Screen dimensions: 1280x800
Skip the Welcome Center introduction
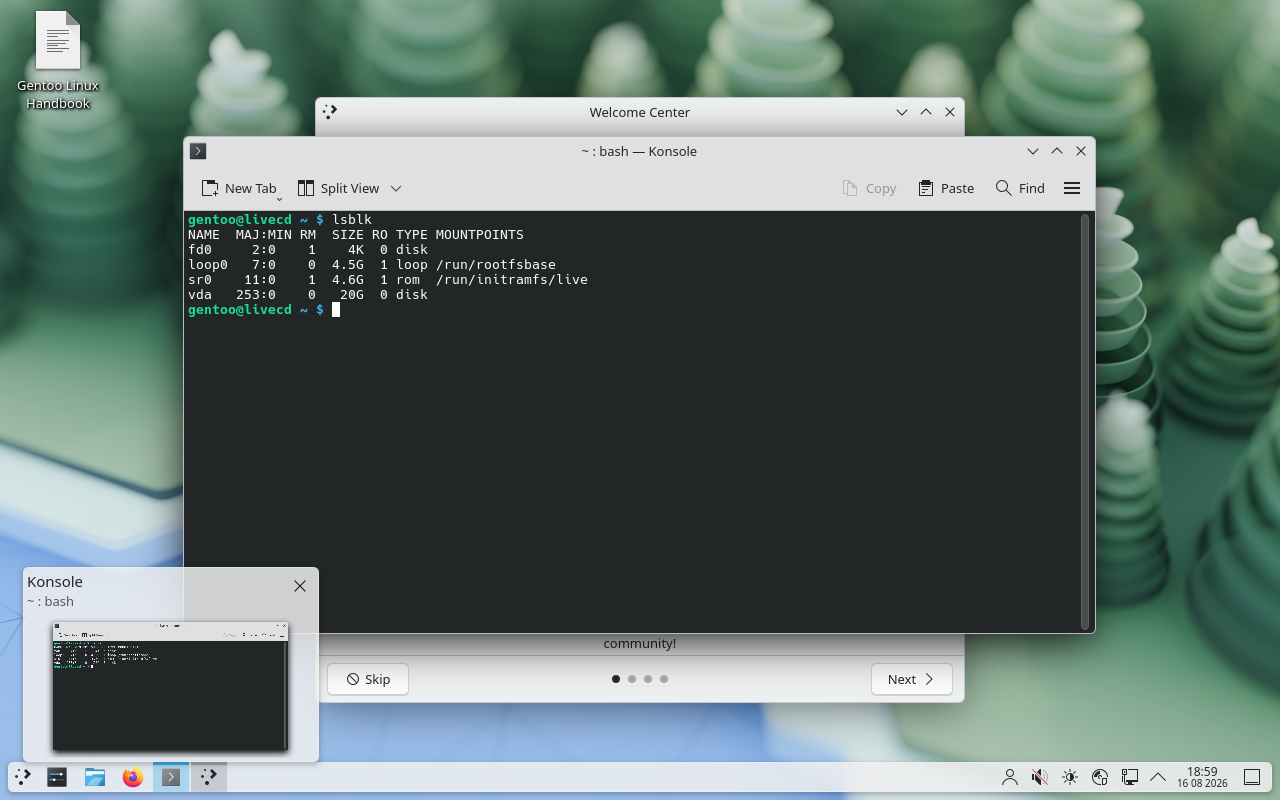(368, 679)
